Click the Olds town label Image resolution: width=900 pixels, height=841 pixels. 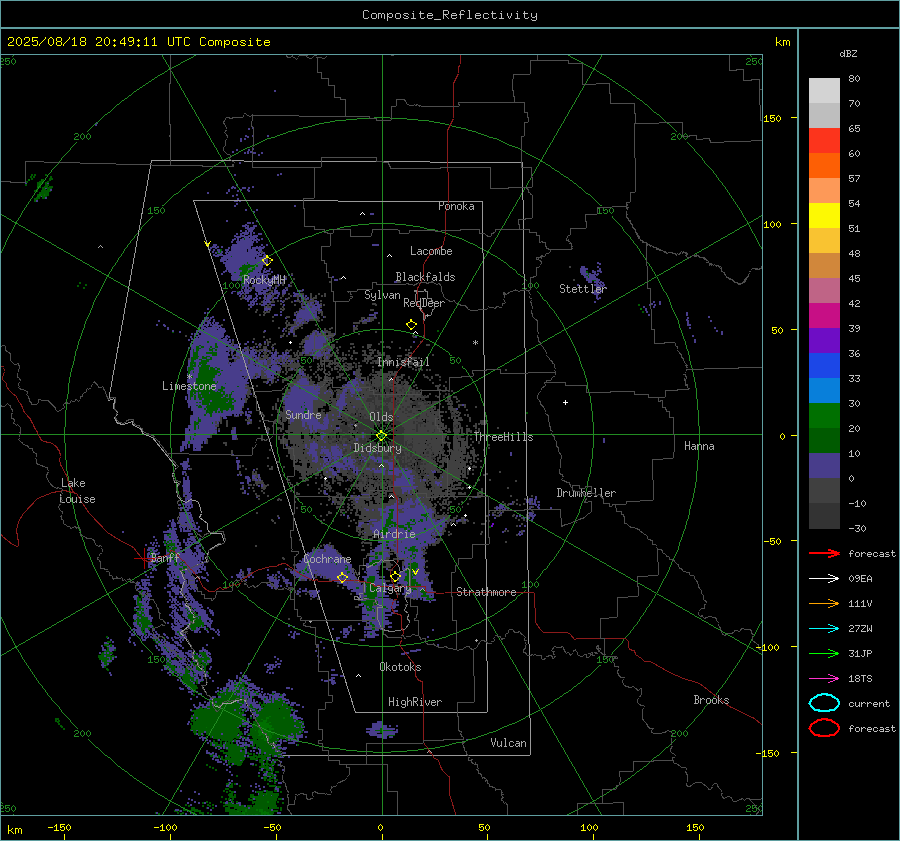pyautogui.click(x=381, y=417)
